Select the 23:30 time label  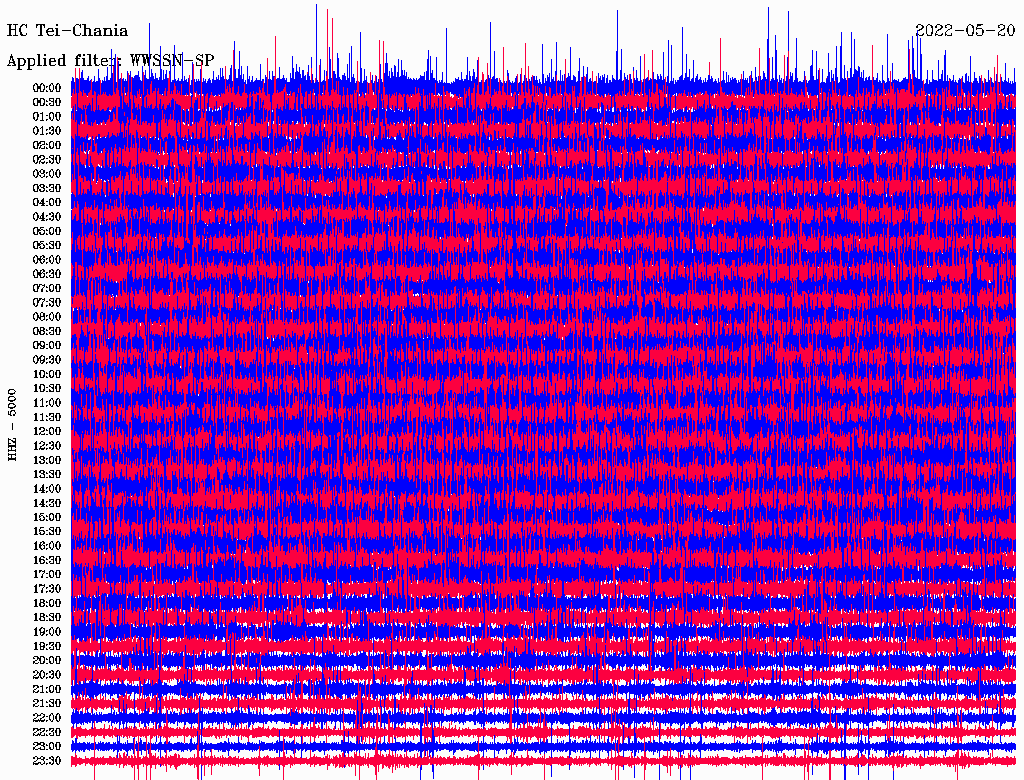[47, 761]
